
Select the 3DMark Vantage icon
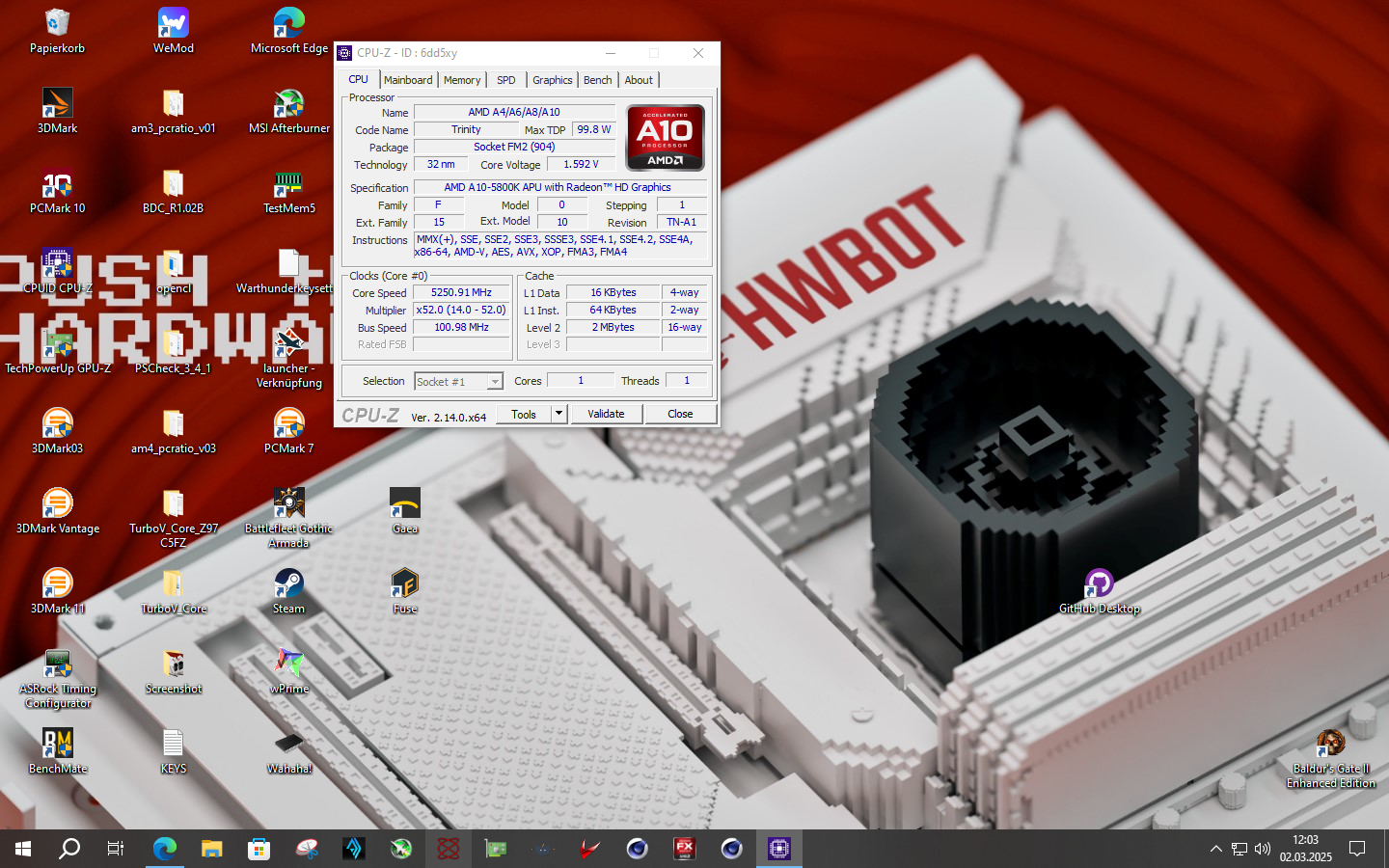57,511
